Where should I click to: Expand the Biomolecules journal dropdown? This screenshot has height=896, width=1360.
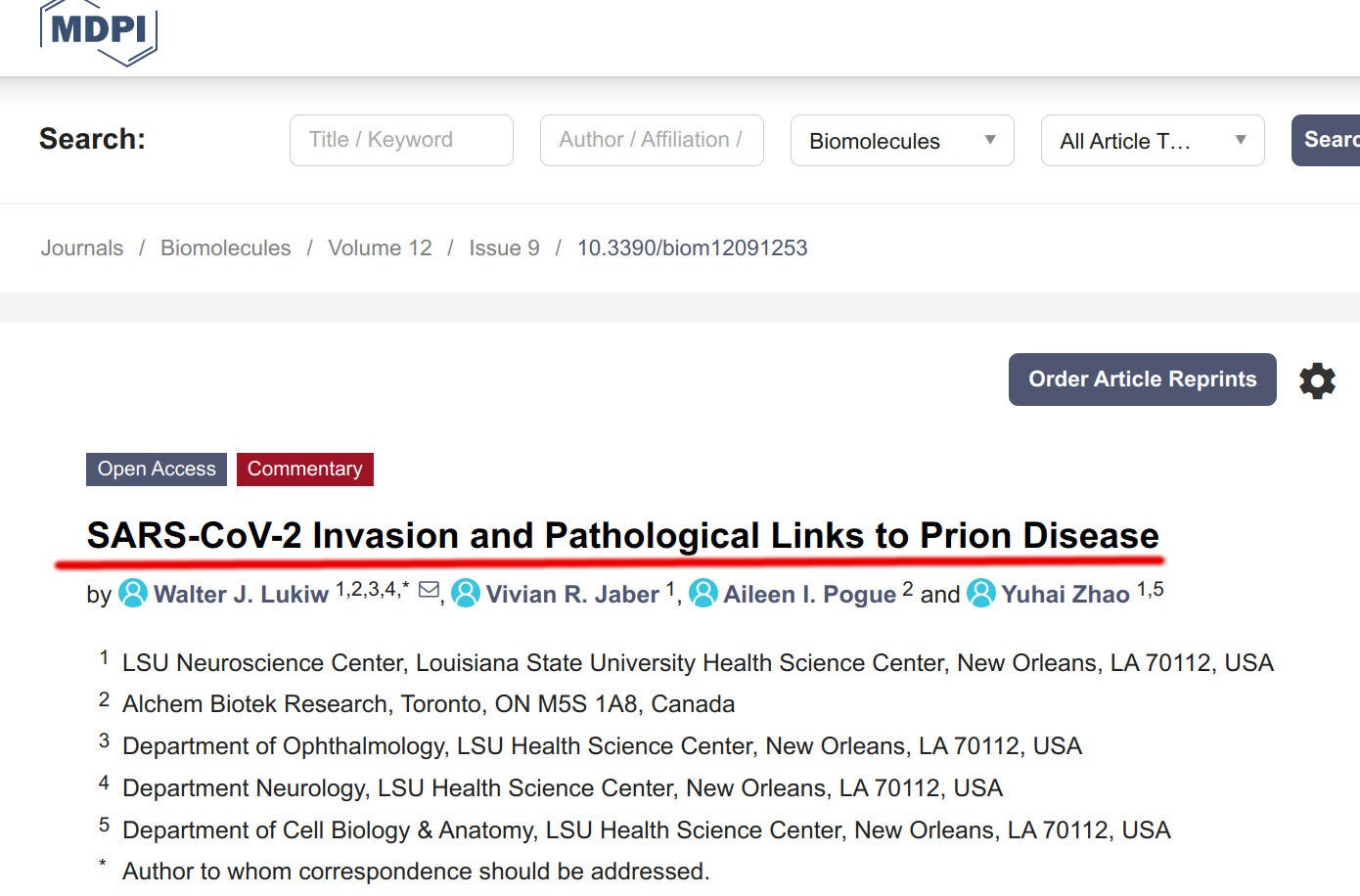(902, 141)
